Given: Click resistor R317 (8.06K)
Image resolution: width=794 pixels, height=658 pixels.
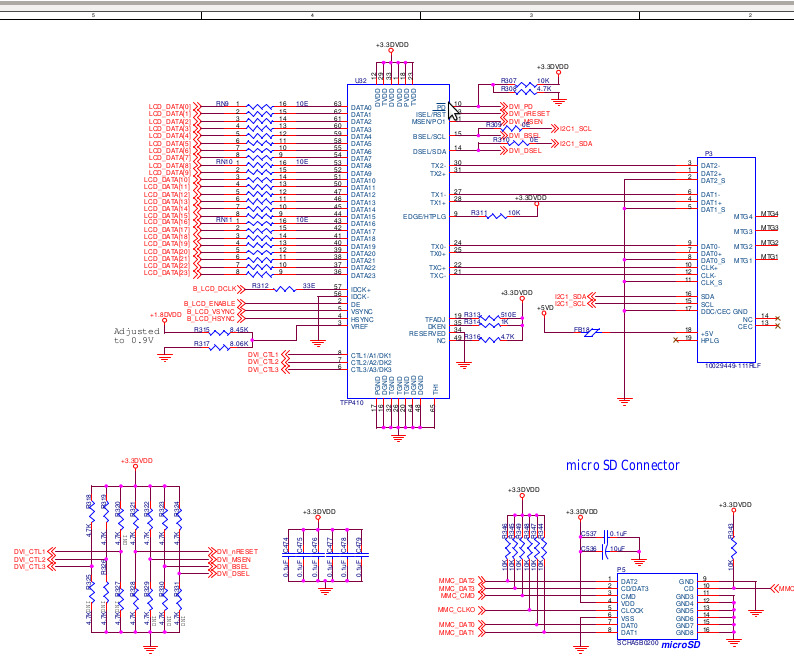Looking at the screenshot, I should point(219,346).
